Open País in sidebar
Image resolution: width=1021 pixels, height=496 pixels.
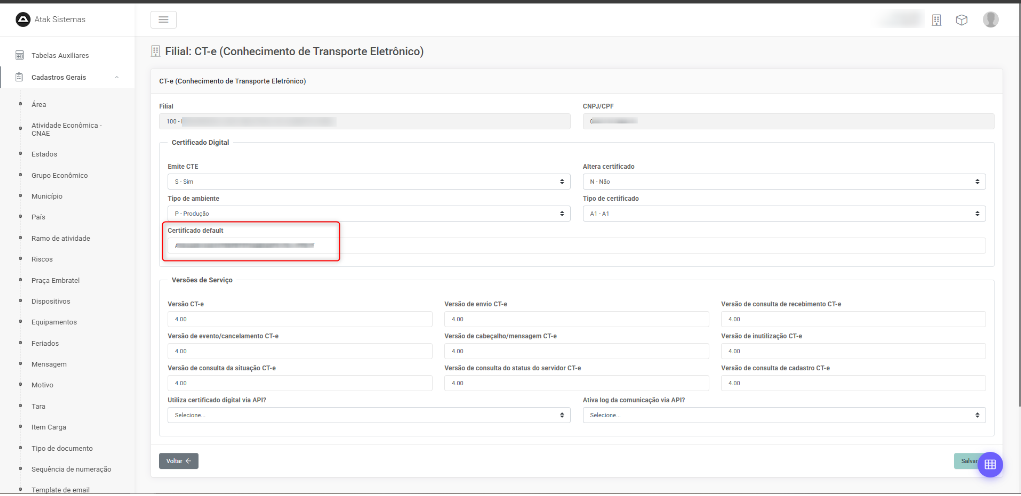(38, 217)
